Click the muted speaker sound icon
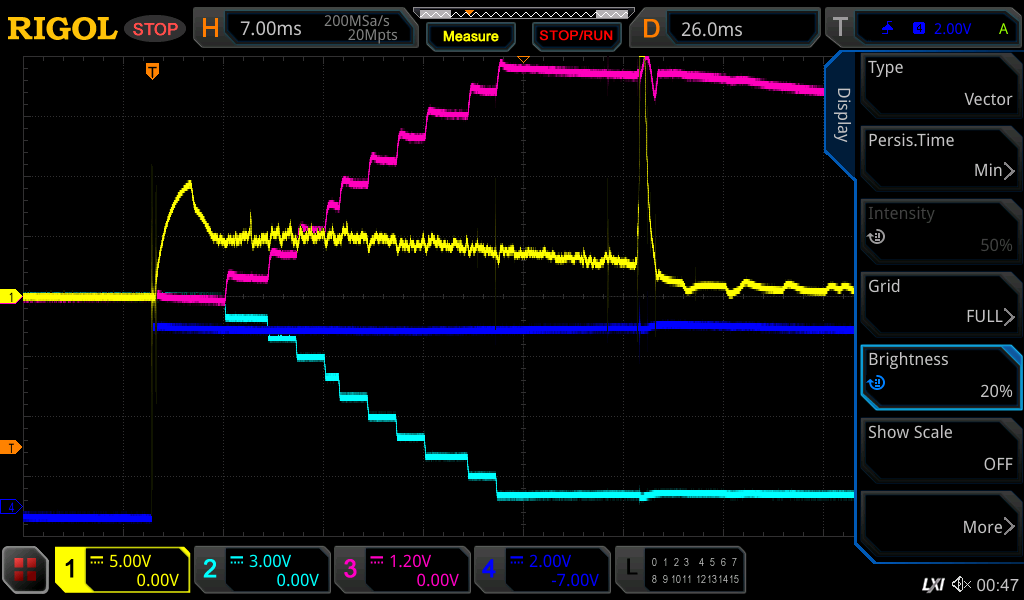1024x600 pixels. click(961, 584)
